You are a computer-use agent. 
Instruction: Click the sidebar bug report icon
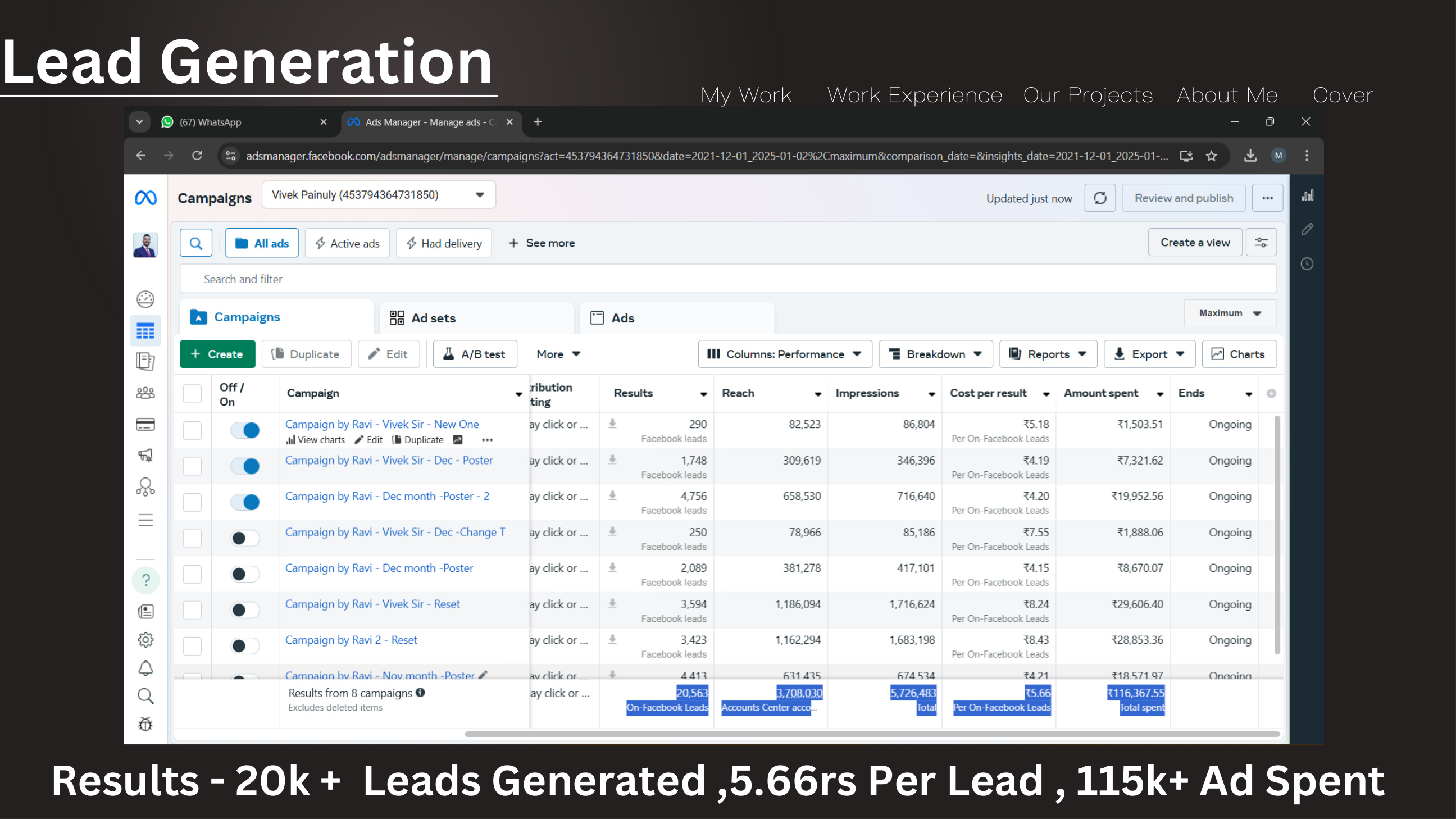[145, 725]
